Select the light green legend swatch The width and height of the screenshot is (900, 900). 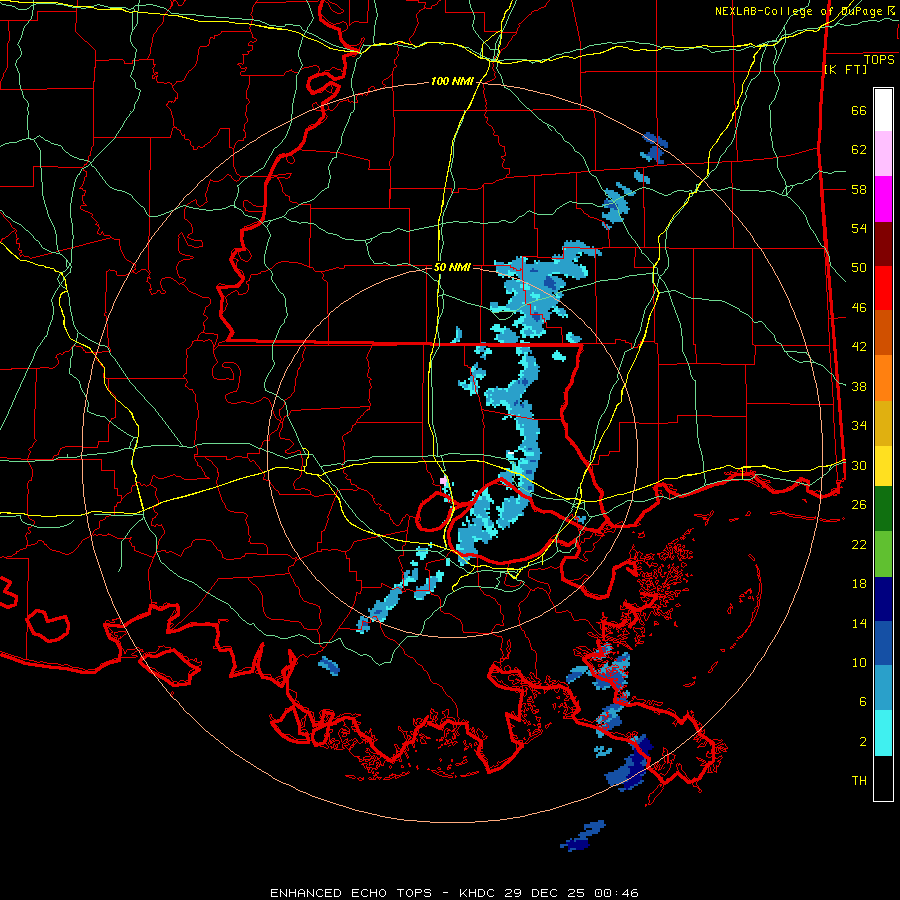pos(883,554)
